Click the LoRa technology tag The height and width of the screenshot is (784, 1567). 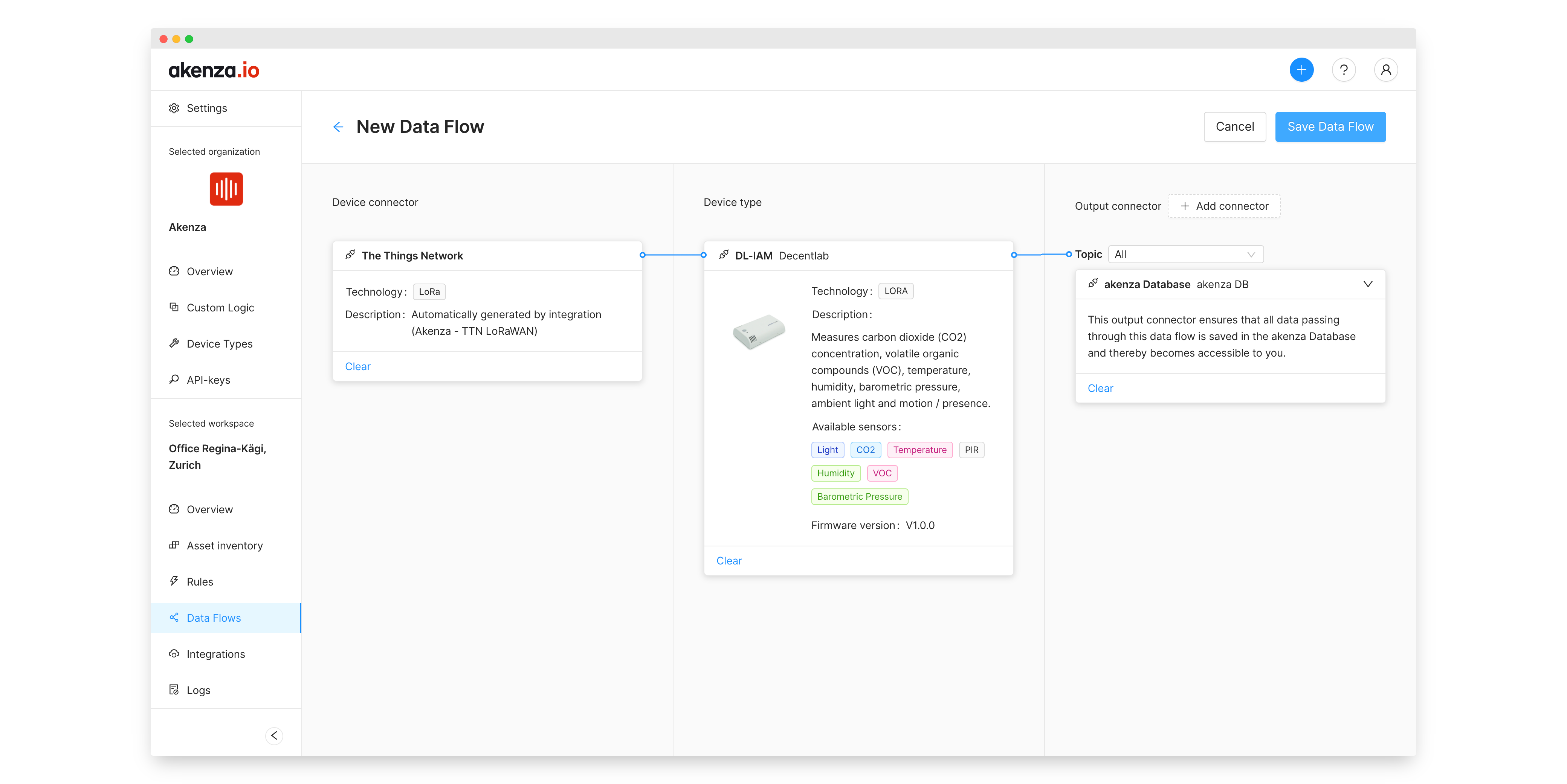[x=429, y=292]
